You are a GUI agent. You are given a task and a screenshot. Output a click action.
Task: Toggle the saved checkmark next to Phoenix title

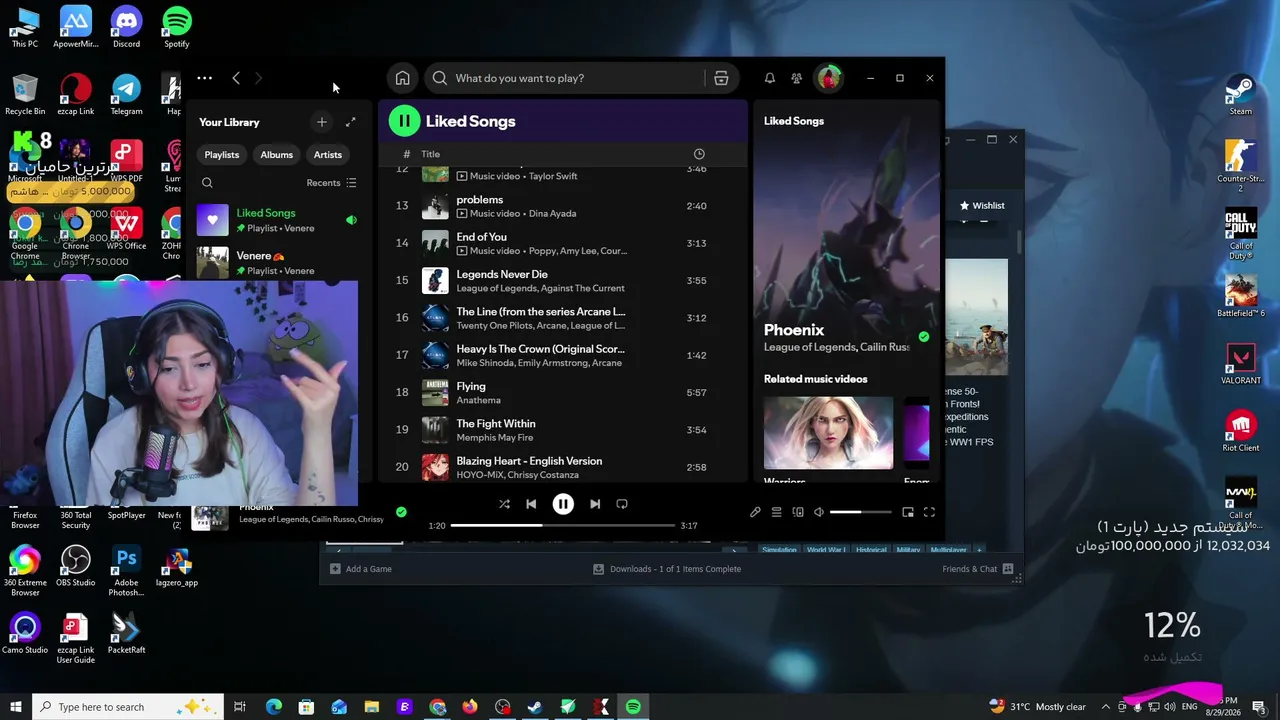(924, 337)
